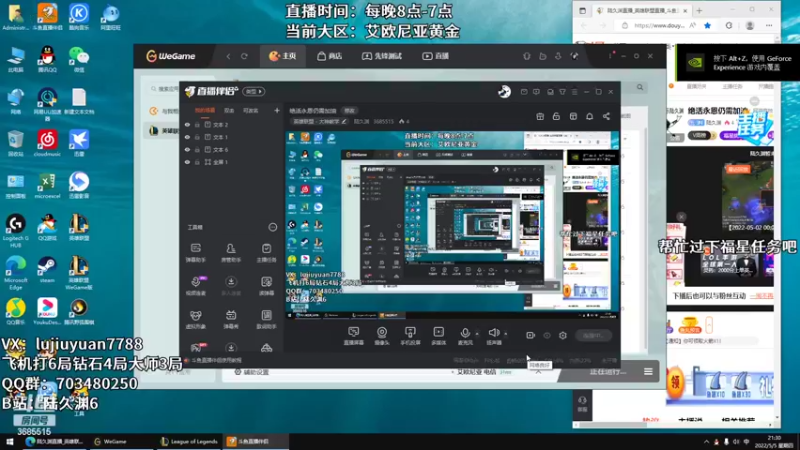Toggle the lock on the 文本 6 layer

coord(197,149)
